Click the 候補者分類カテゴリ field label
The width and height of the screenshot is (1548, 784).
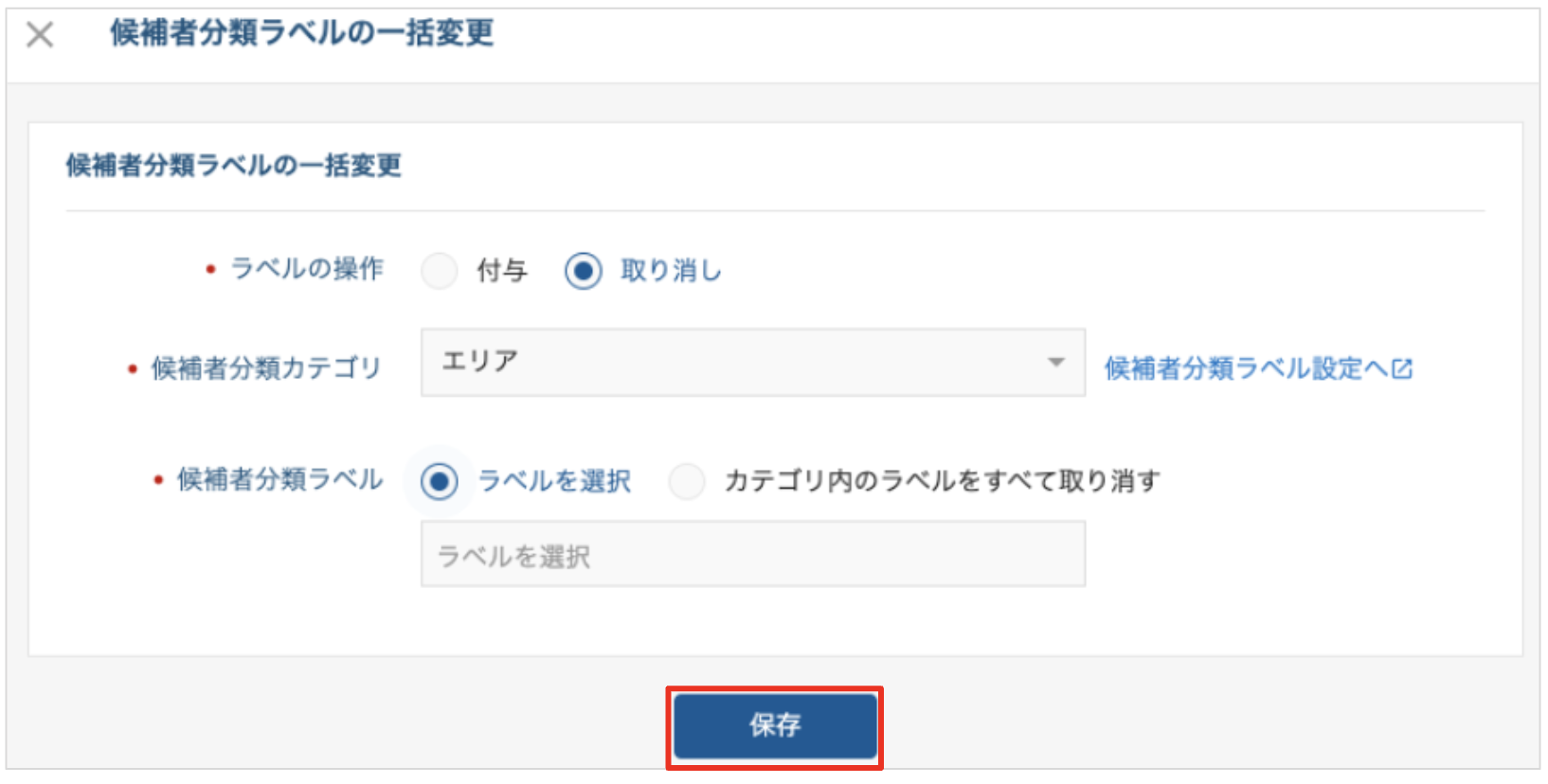tap(266, 367)
